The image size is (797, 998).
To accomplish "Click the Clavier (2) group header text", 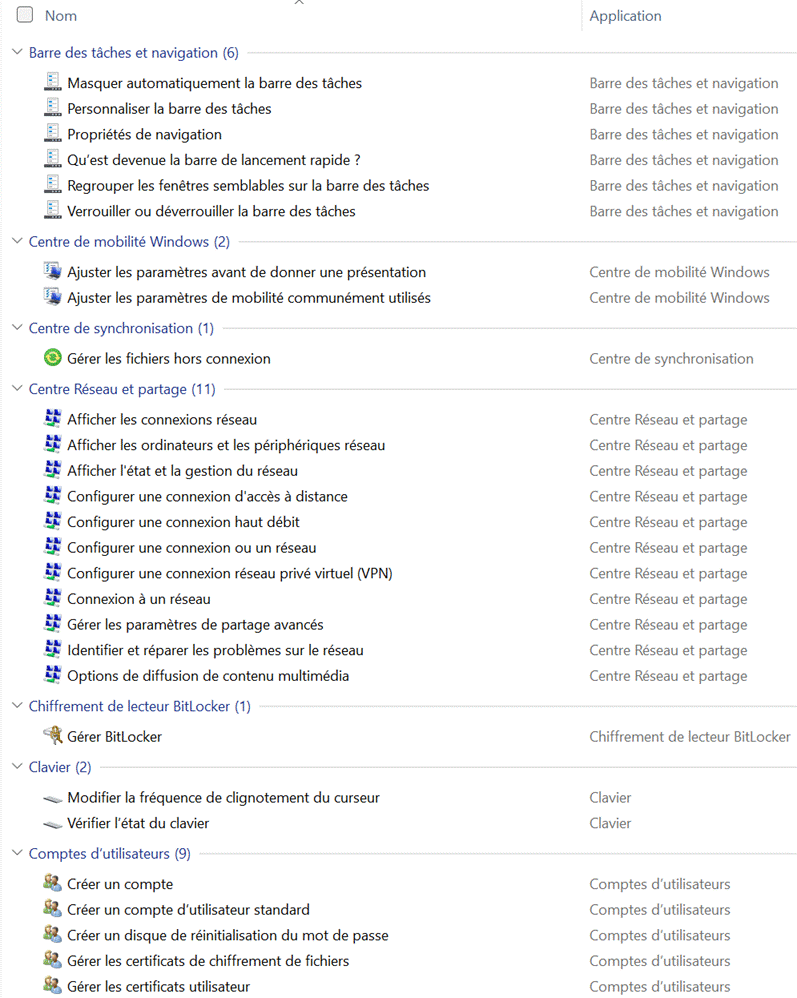I will (x=60, y=768).
